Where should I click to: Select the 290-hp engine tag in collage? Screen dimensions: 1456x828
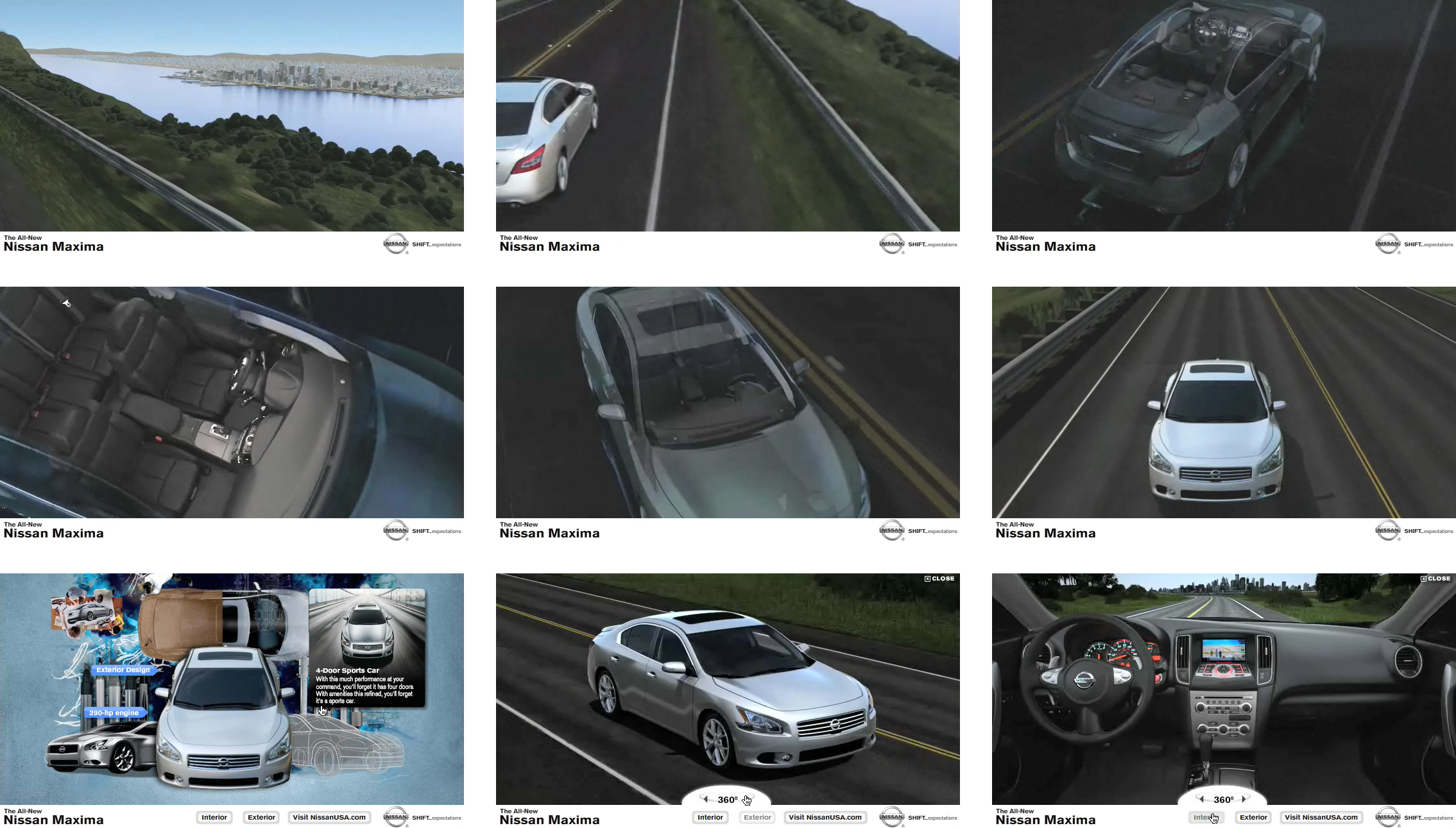click(114, 713)
